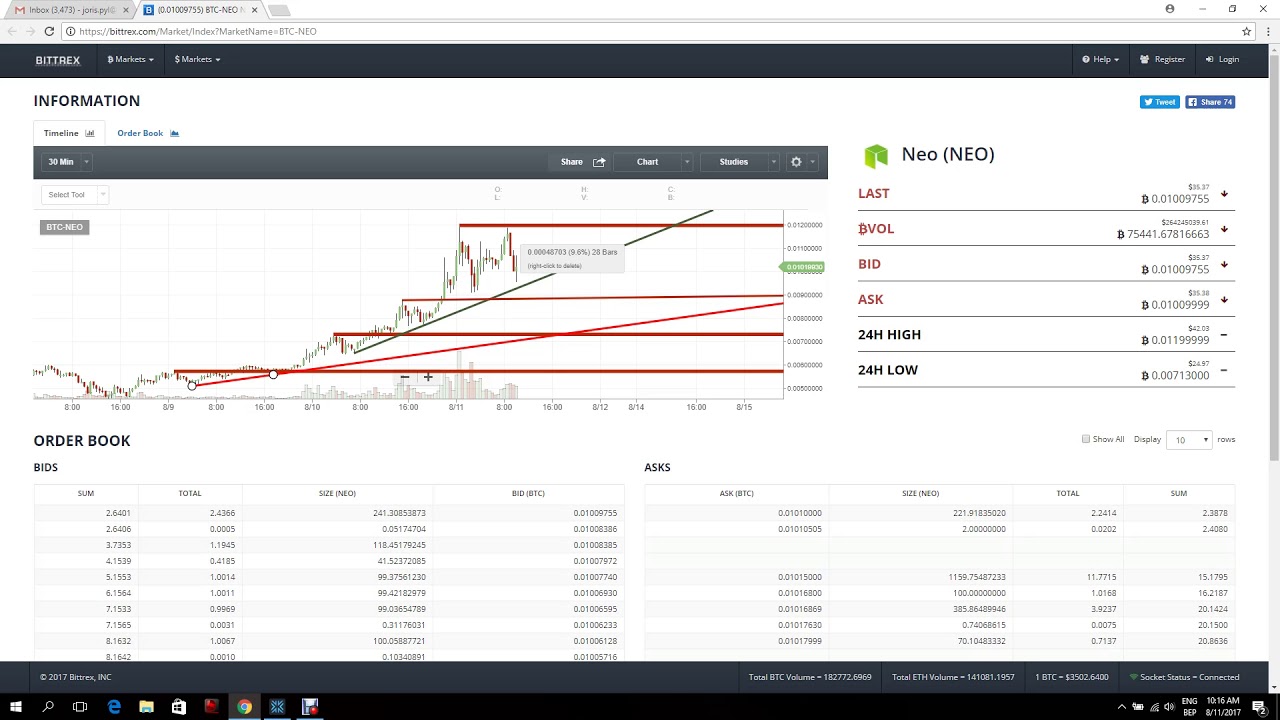Open chart settings gear menu
Screen dimensions: 1280x720
pos(803,162)
